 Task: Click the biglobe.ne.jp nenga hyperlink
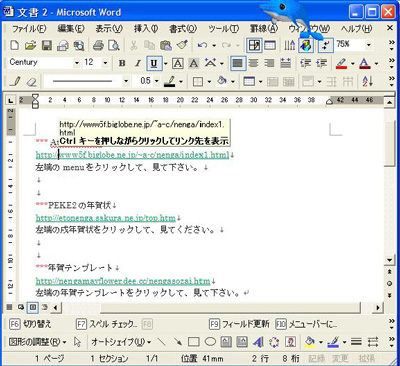point(133,155)
